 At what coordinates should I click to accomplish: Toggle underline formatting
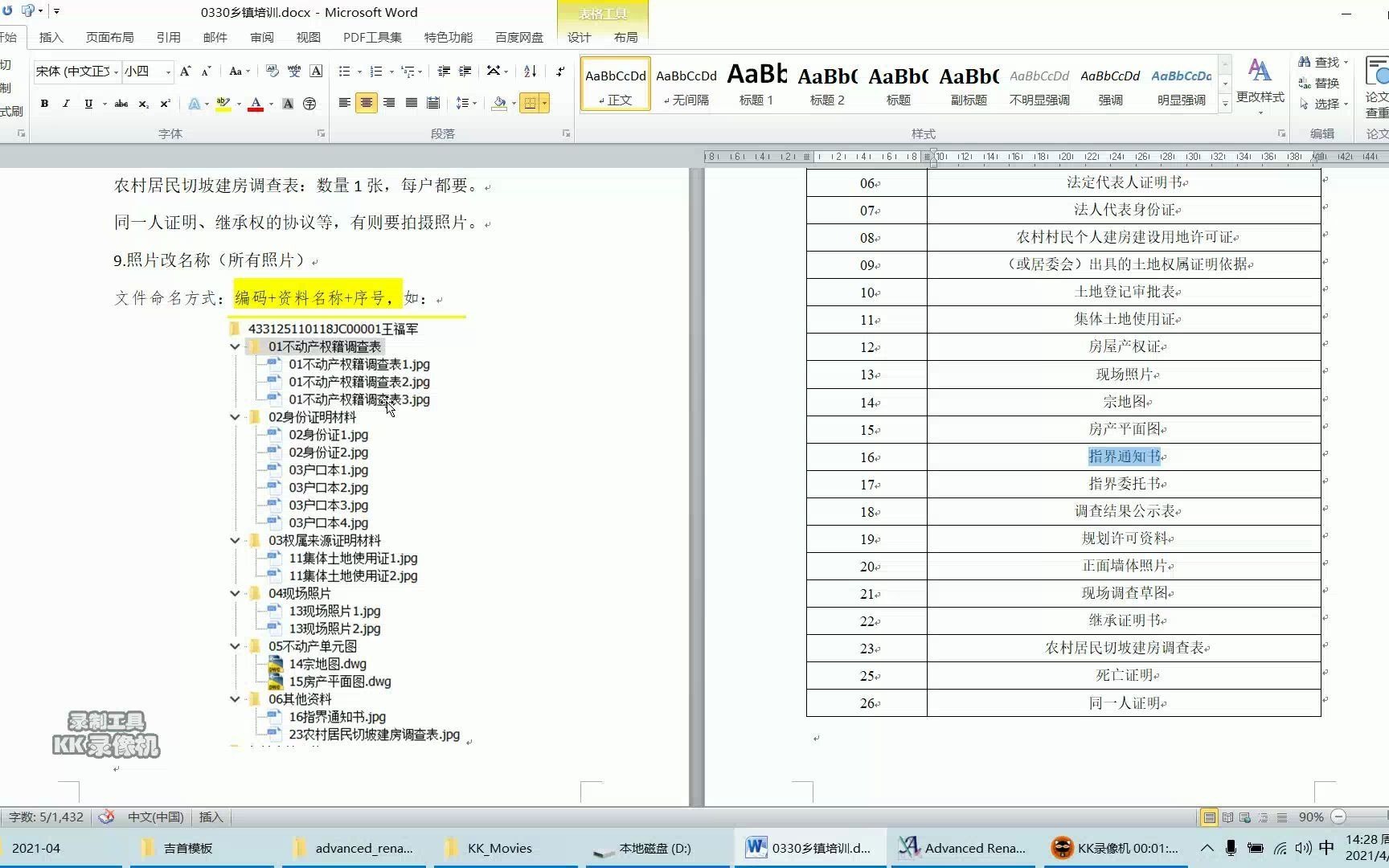coord(88,104)
